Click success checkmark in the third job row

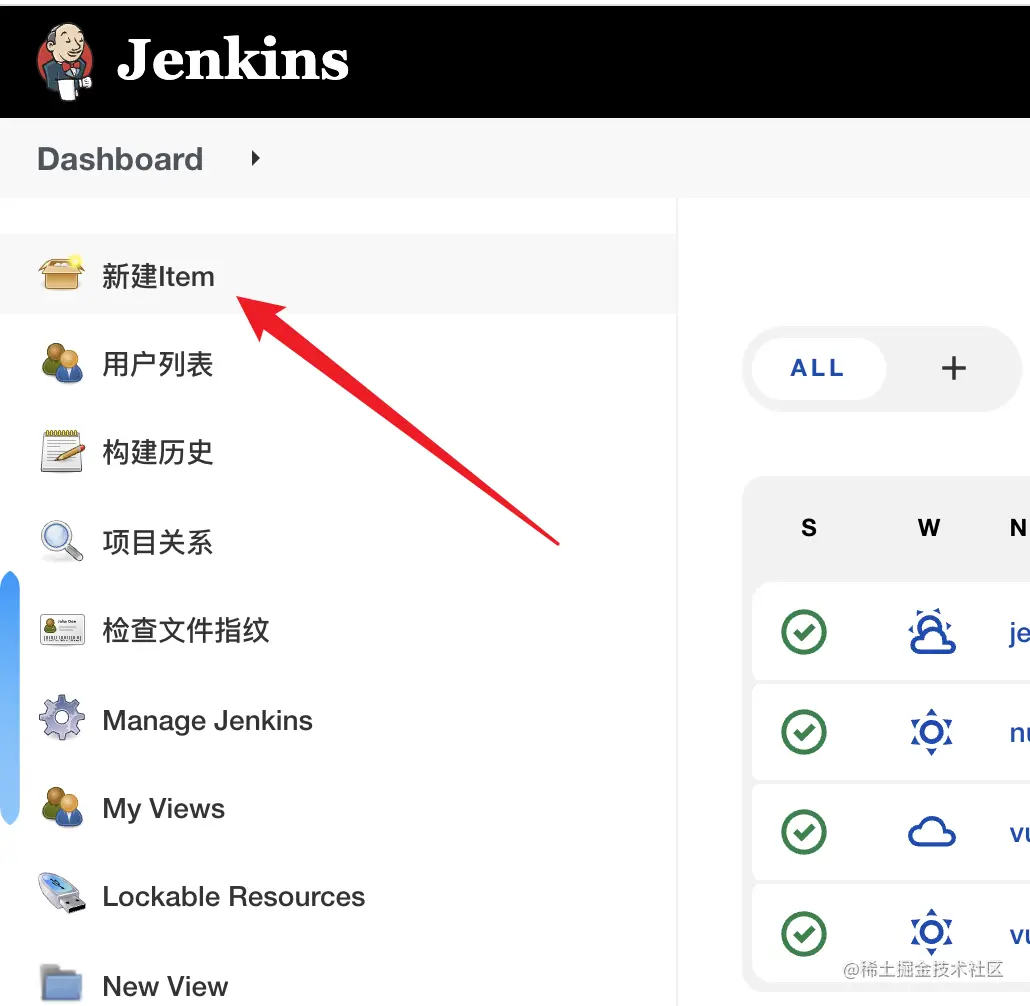tap(804, 832)
